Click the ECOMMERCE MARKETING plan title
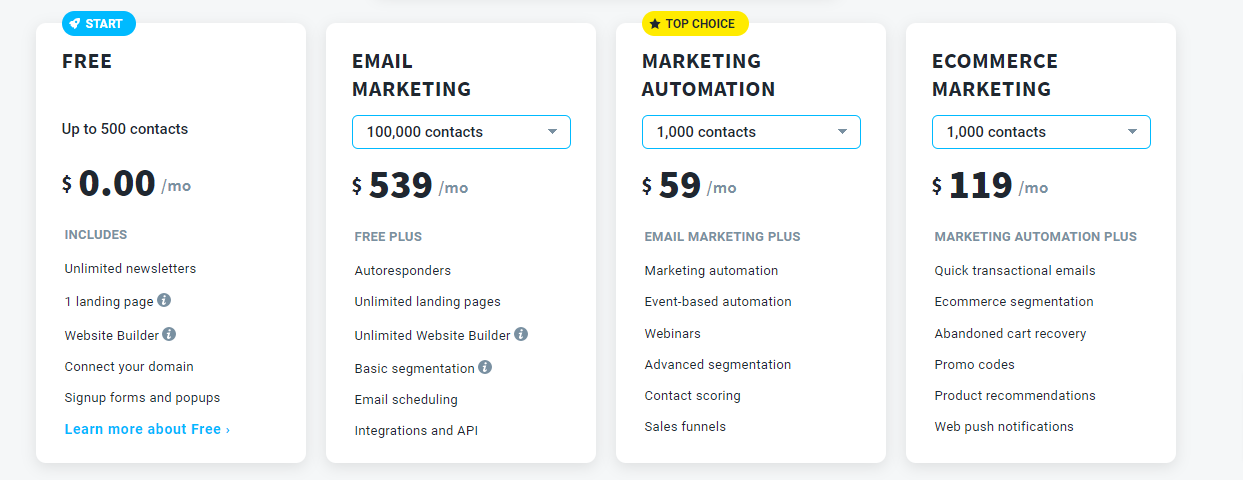1243x480 pixels. tap(994, 75)
